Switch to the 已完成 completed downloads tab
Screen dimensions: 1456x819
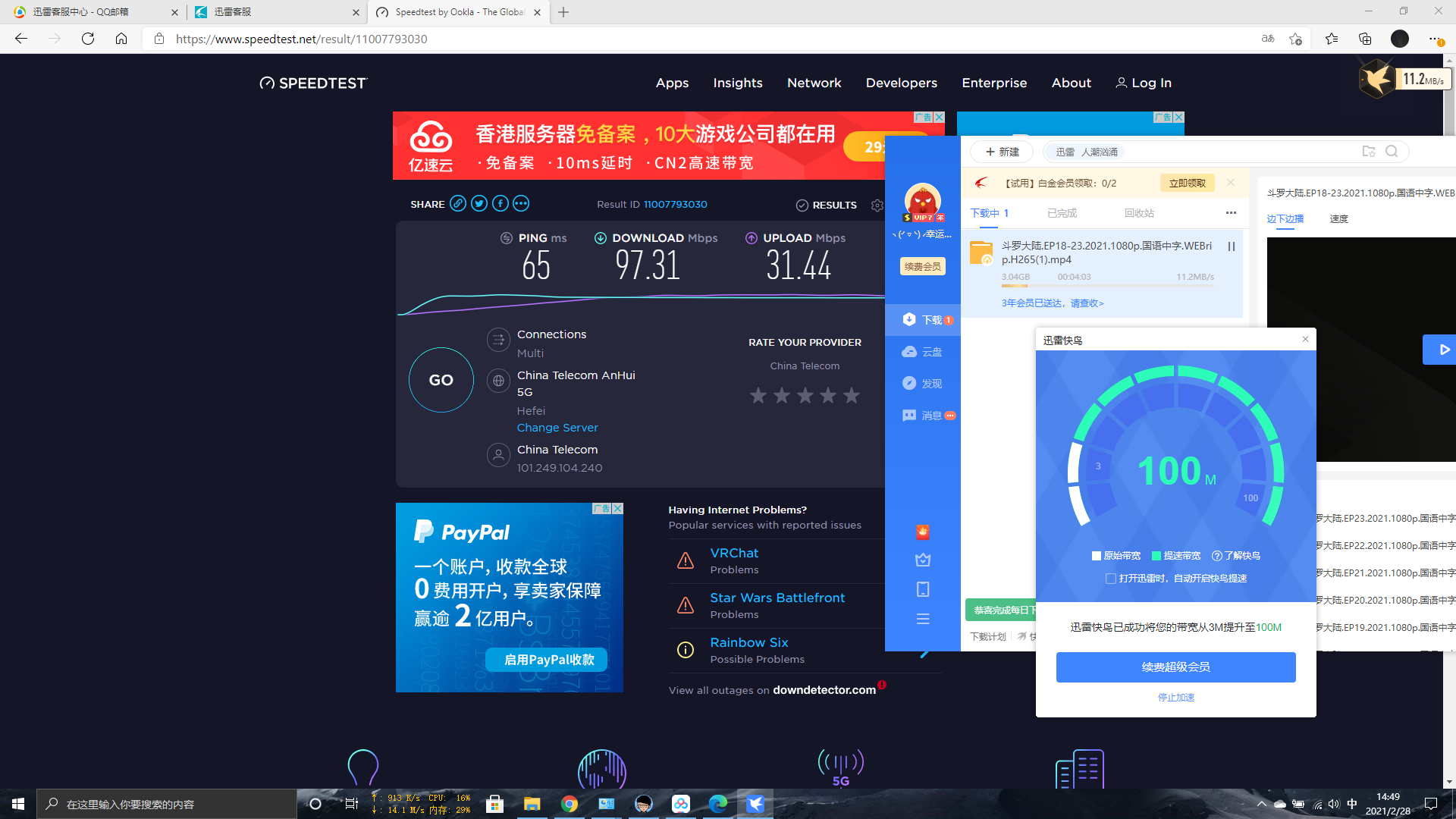1062,213
